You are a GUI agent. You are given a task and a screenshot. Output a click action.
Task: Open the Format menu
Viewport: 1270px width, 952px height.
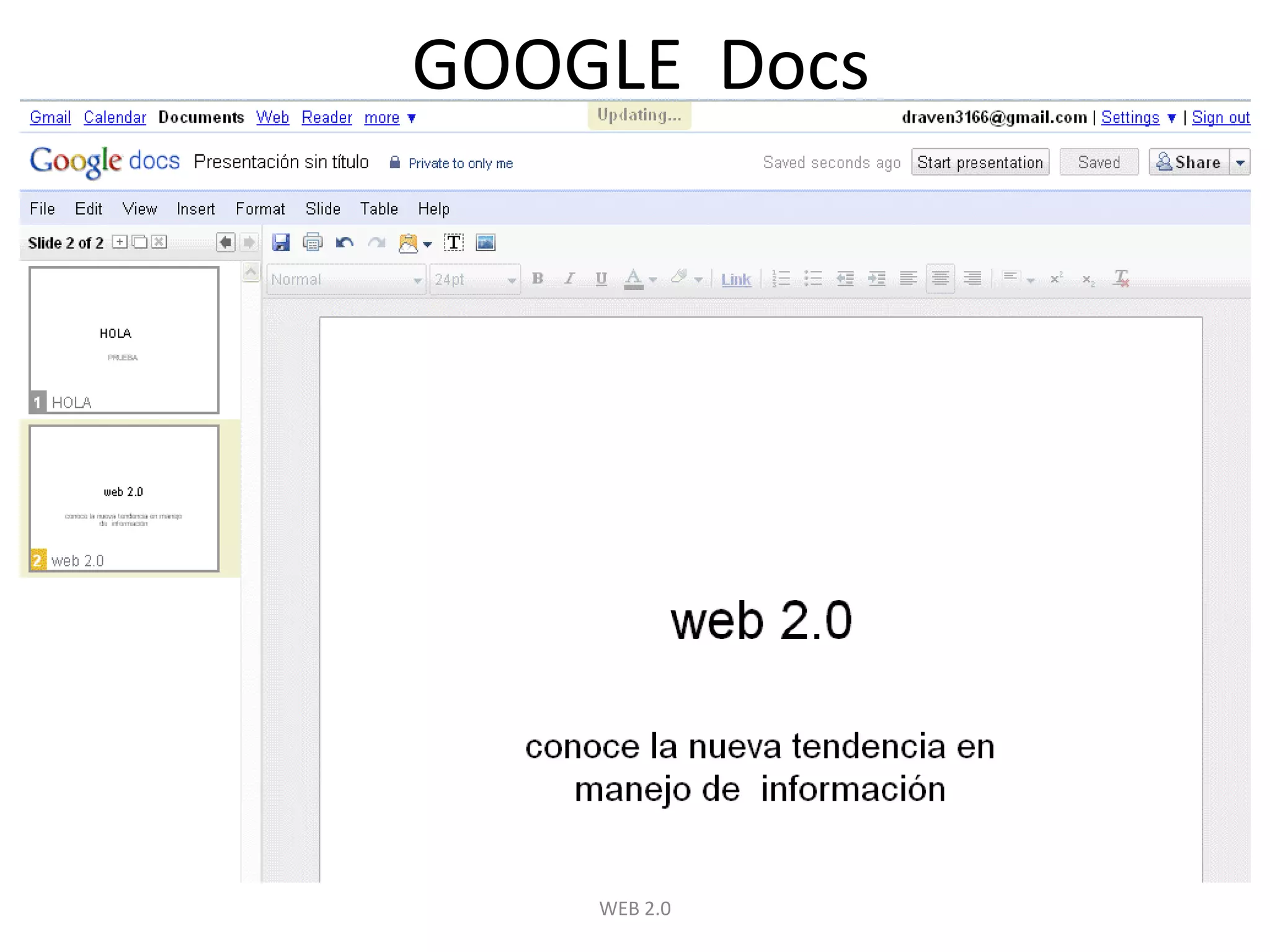coord(260,209)
